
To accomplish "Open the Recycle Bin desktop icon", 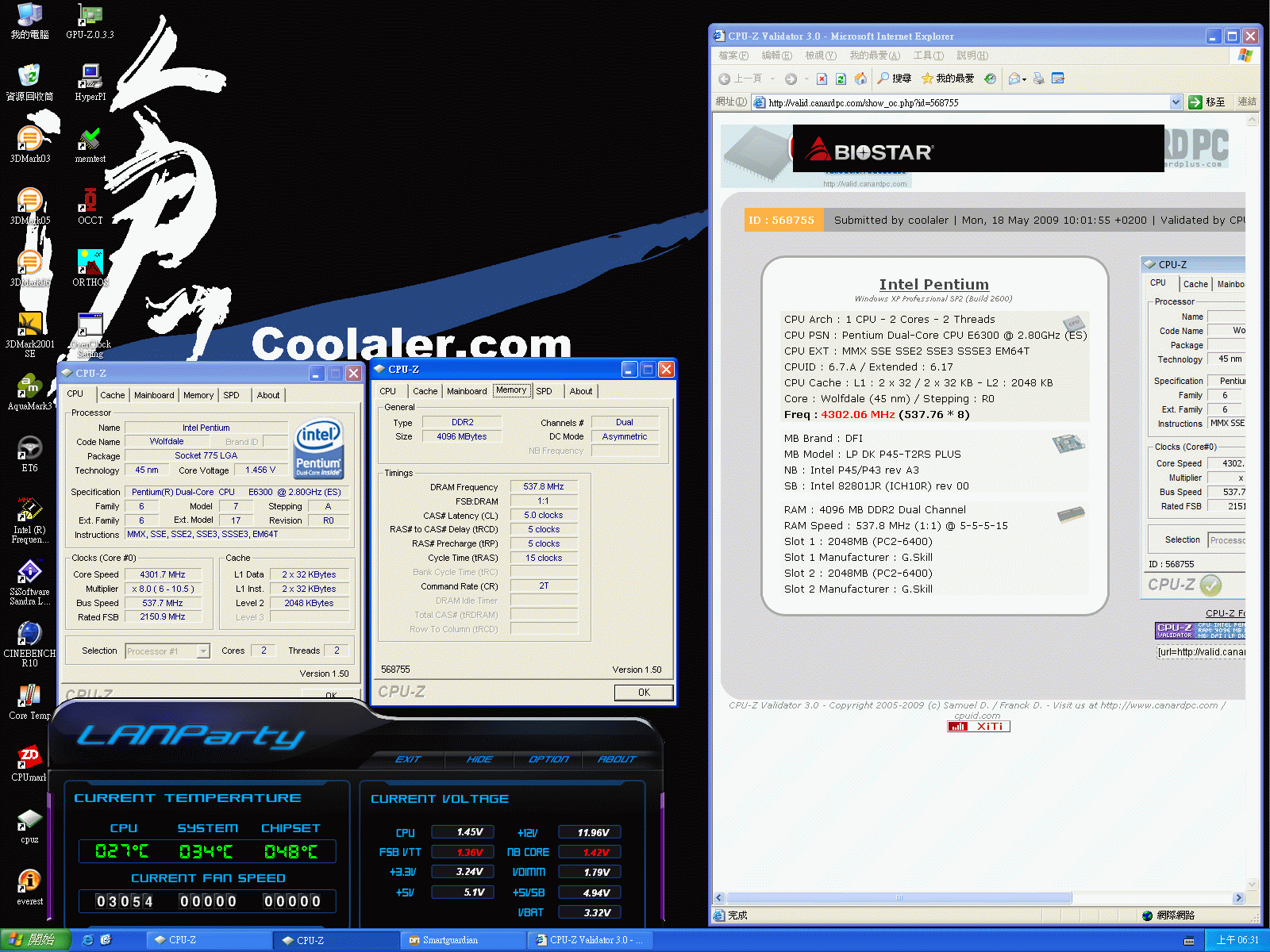I will [29, 83].
